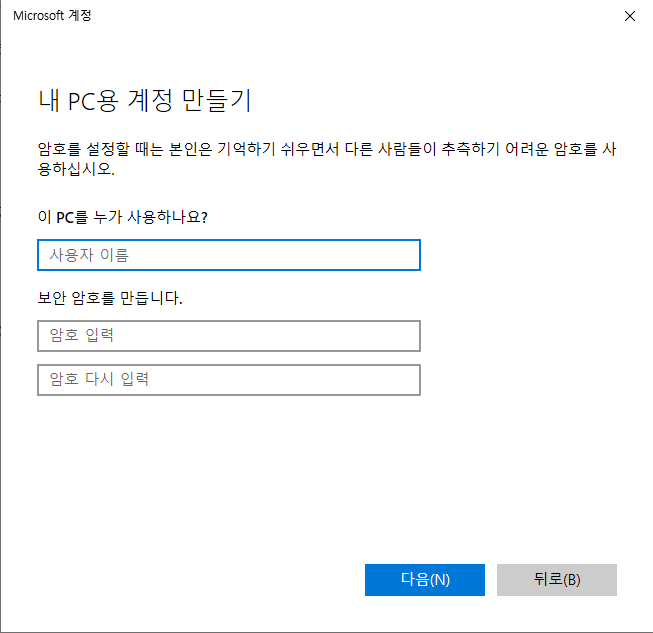Screen dimensions: 653x633
Task: Continue with the 다음(N) button
Action: coord(425,580)
